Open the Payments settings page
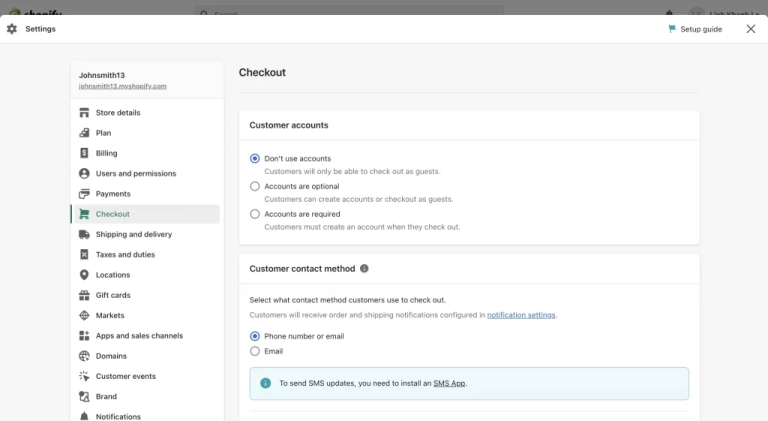This screenshot has height=421, width=768. pyautogui.click(x=113, y=194)
